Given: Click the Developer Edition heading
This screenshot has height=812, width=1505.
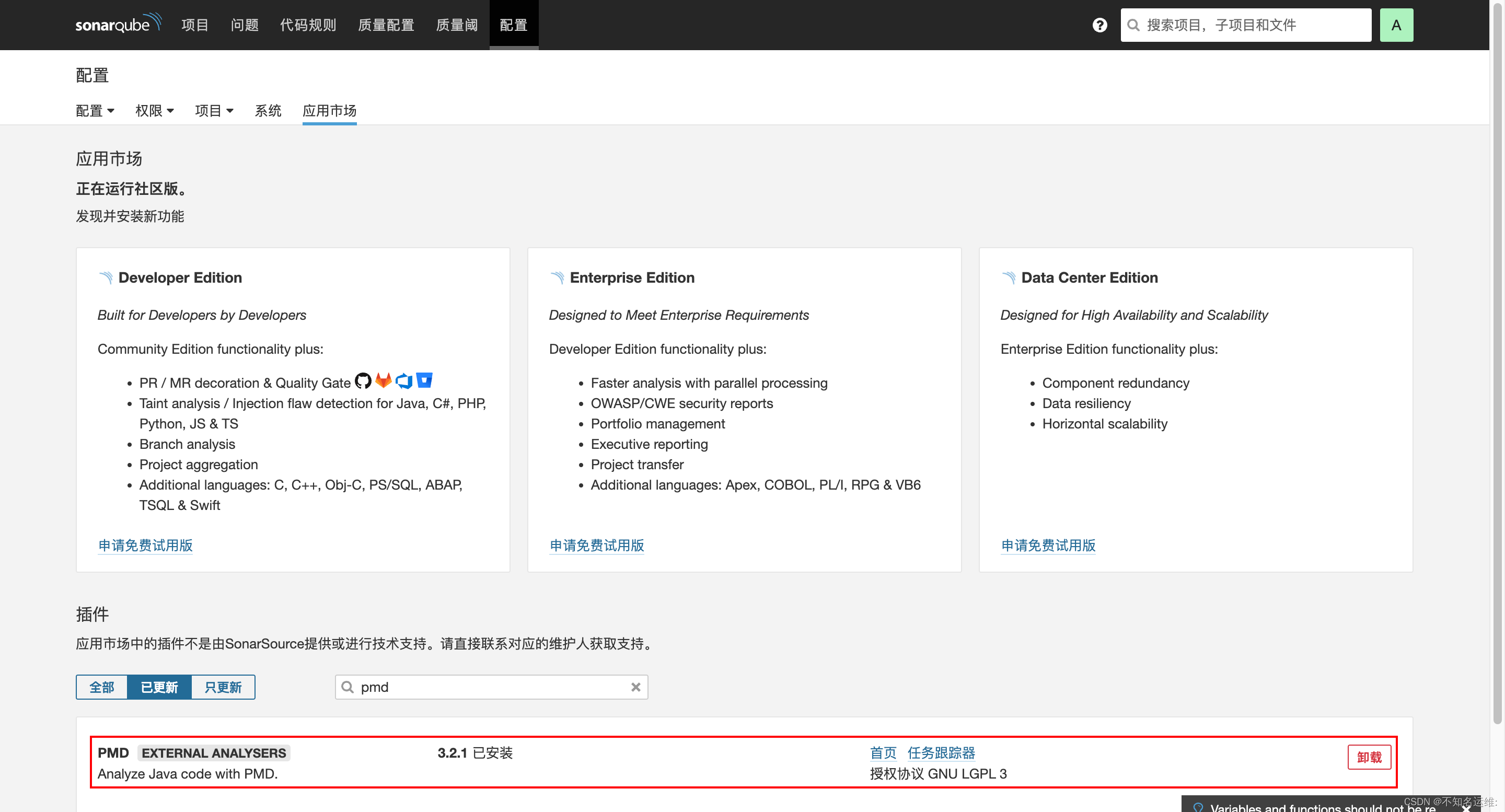Looking at the screenshot, I should [180, 277].
